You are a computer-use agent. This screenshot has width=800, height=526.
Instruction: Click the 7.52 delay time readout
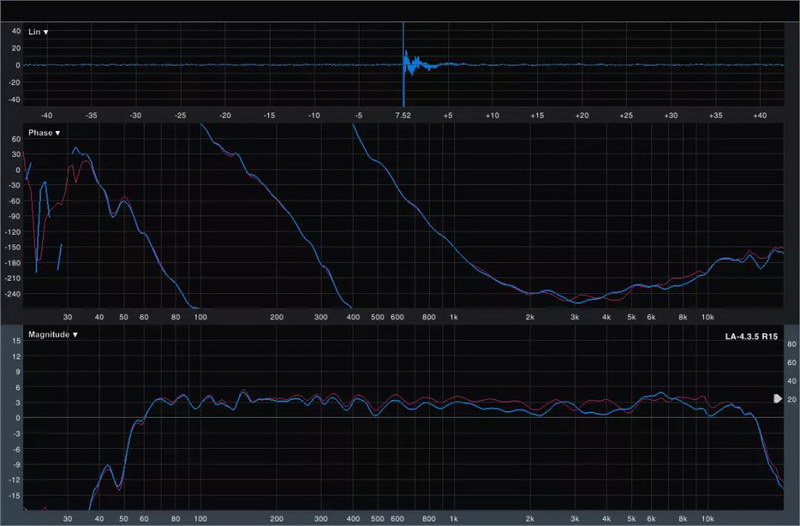(x=403, y=116)
